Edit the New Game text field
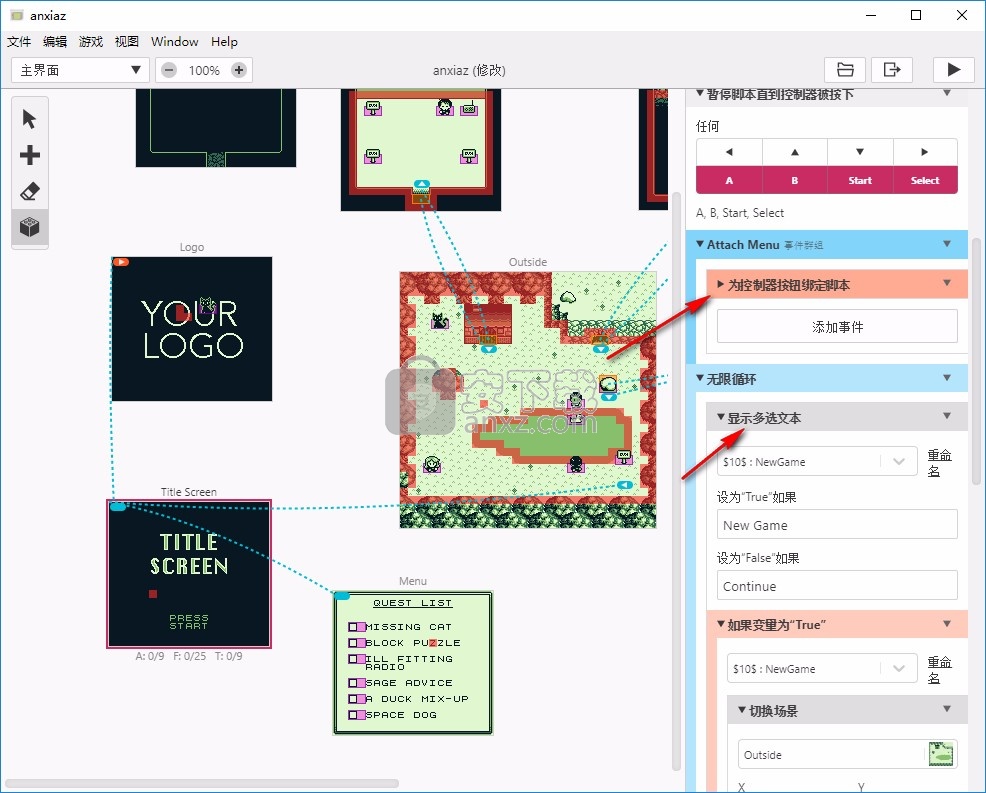The image size is (986, 793). point(837,525)
